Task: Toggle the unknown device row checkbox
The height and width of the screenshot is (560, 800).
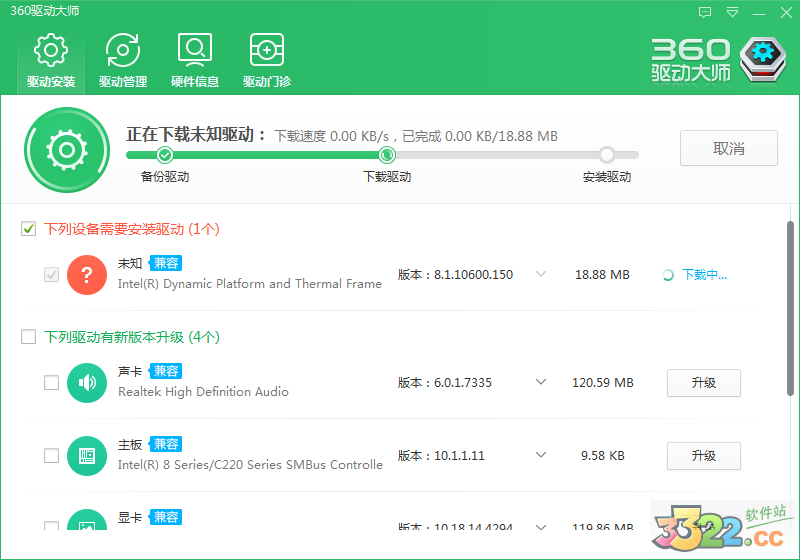Action: click(52, 275)
